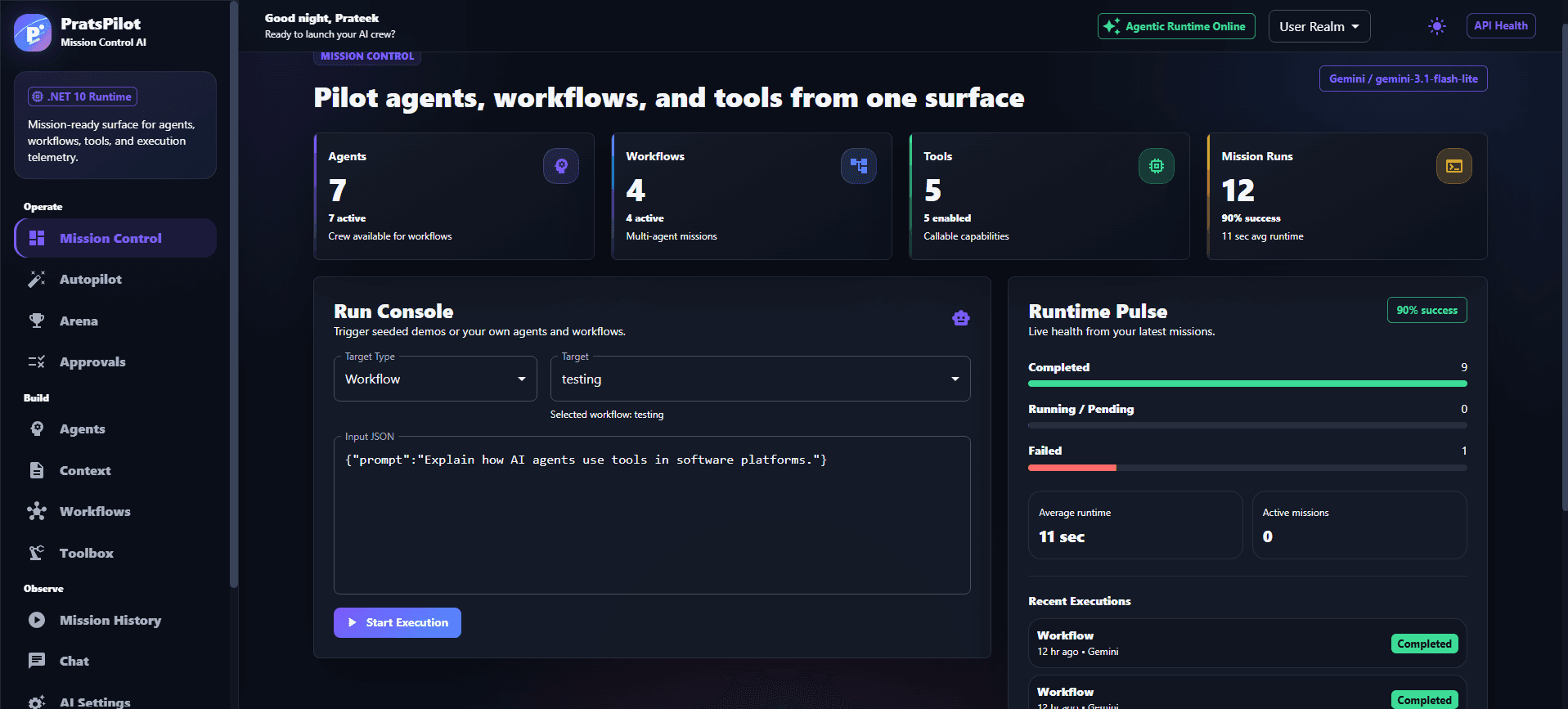
Task: Click the Workflows stat card count 4
Action: point(636,191)
